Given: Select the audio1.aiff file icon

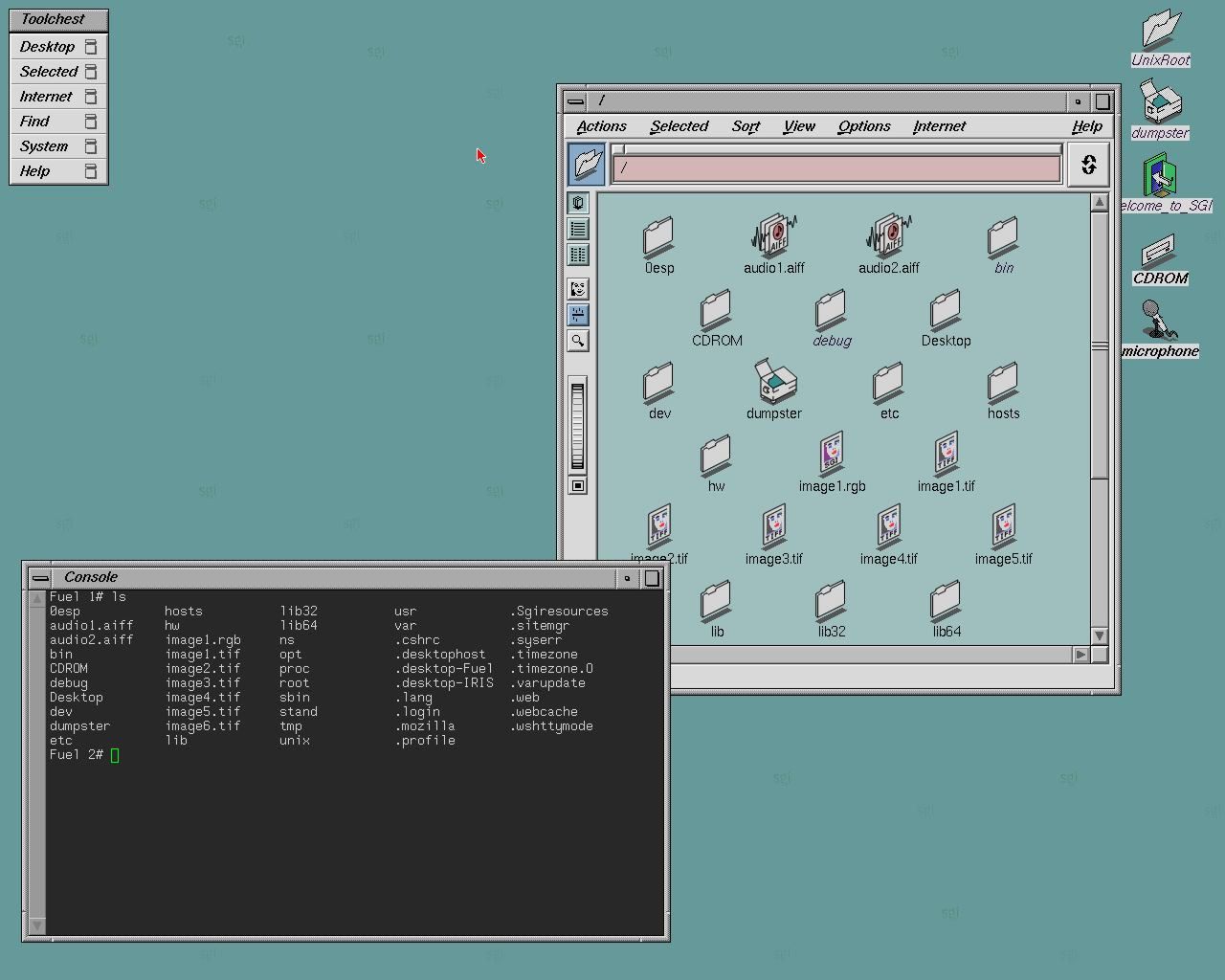Looking at the screenshot, I should 774,244.
